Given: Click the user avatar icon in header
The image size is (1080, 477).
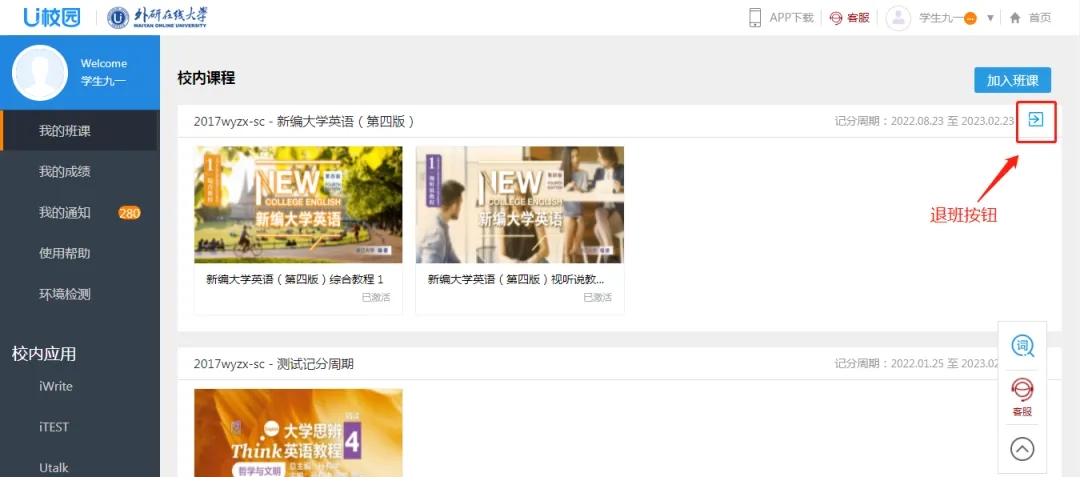Looking at the screenshot, I should [x=898, y=18].
